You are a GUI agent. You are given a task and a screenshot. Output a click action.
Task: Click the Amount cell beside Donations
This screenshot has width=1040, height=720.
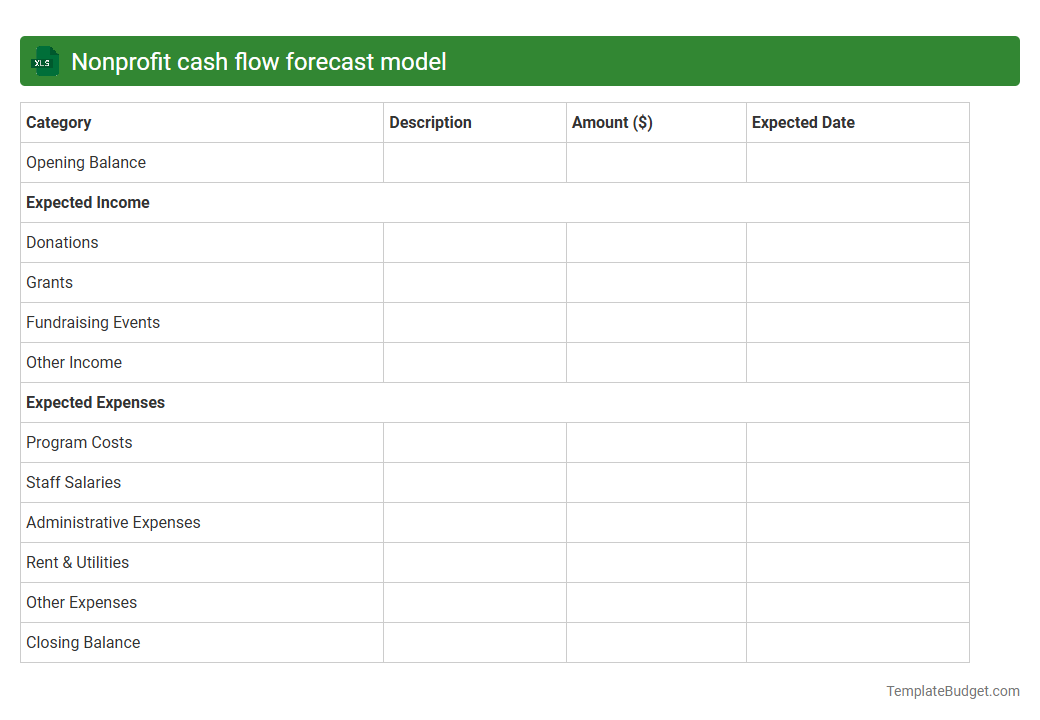(656, 242)
